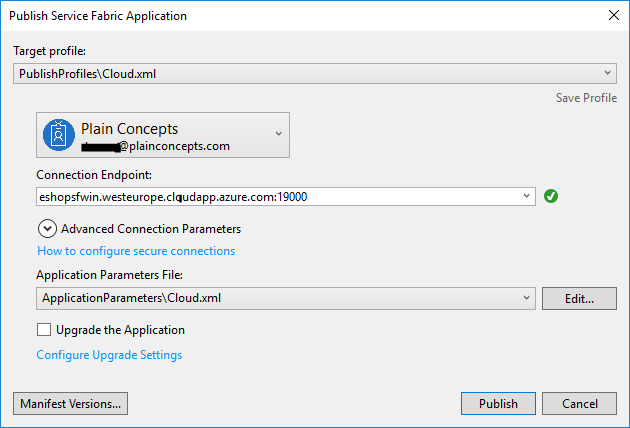Screen dimensions: 630x428
Task: Open the account selector chevron beside Plain Concepts
Action: pos(278,134)
